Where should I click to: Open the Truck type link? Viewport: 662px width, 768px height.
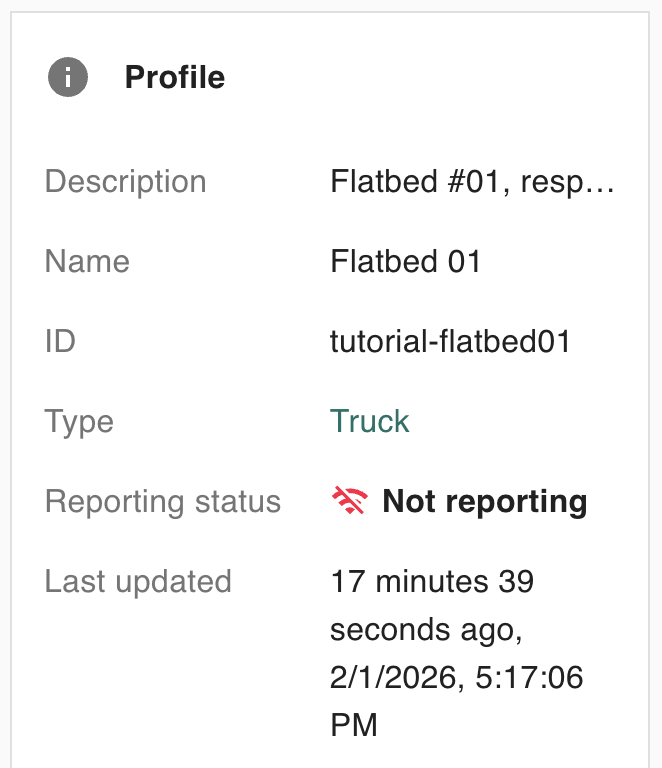[x=369, y=421]
